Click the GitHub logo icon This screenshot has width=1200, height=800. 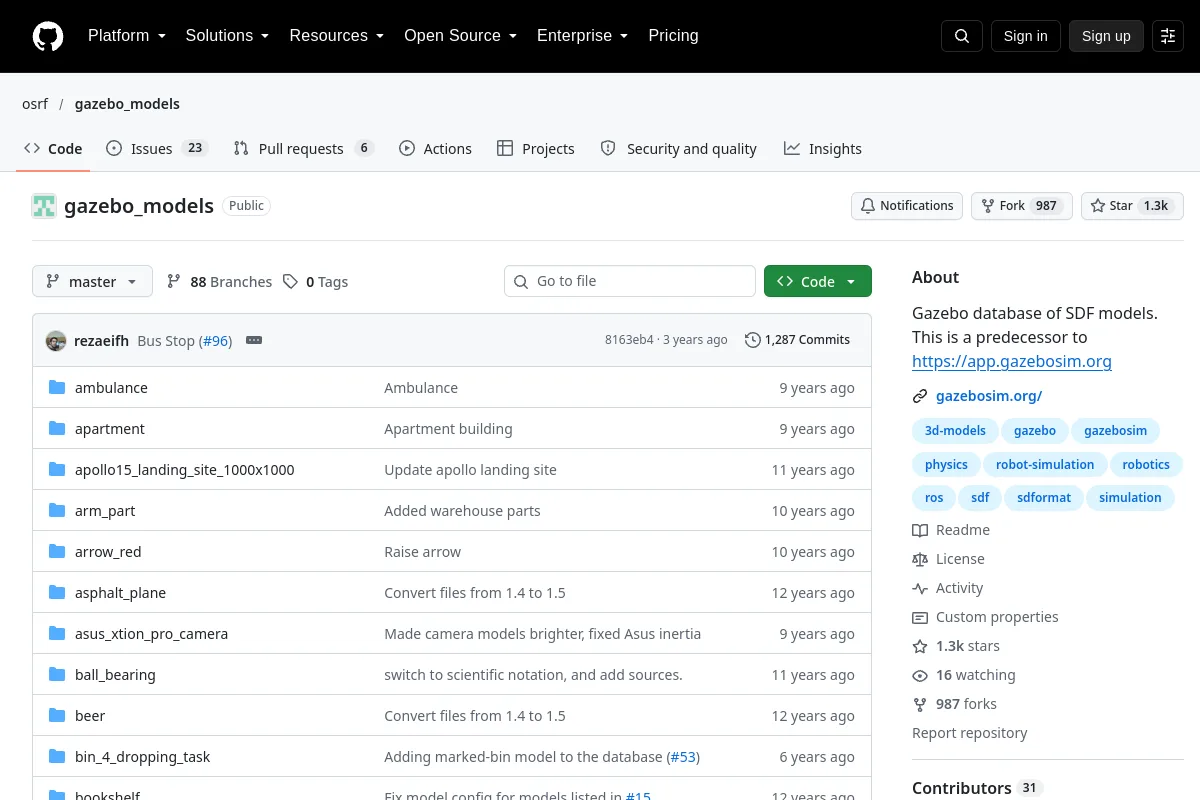pyautogui.click(x=48, y=36)
